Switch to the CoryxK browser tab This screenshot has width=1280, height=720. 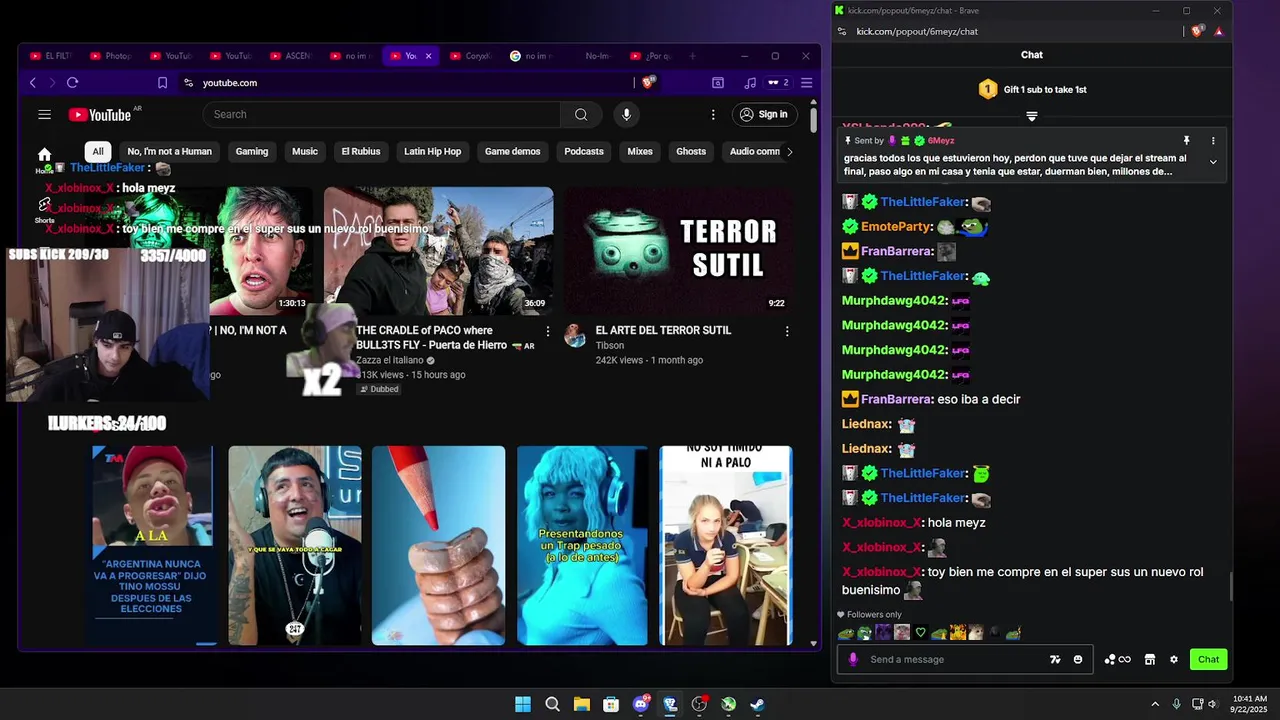471,56
